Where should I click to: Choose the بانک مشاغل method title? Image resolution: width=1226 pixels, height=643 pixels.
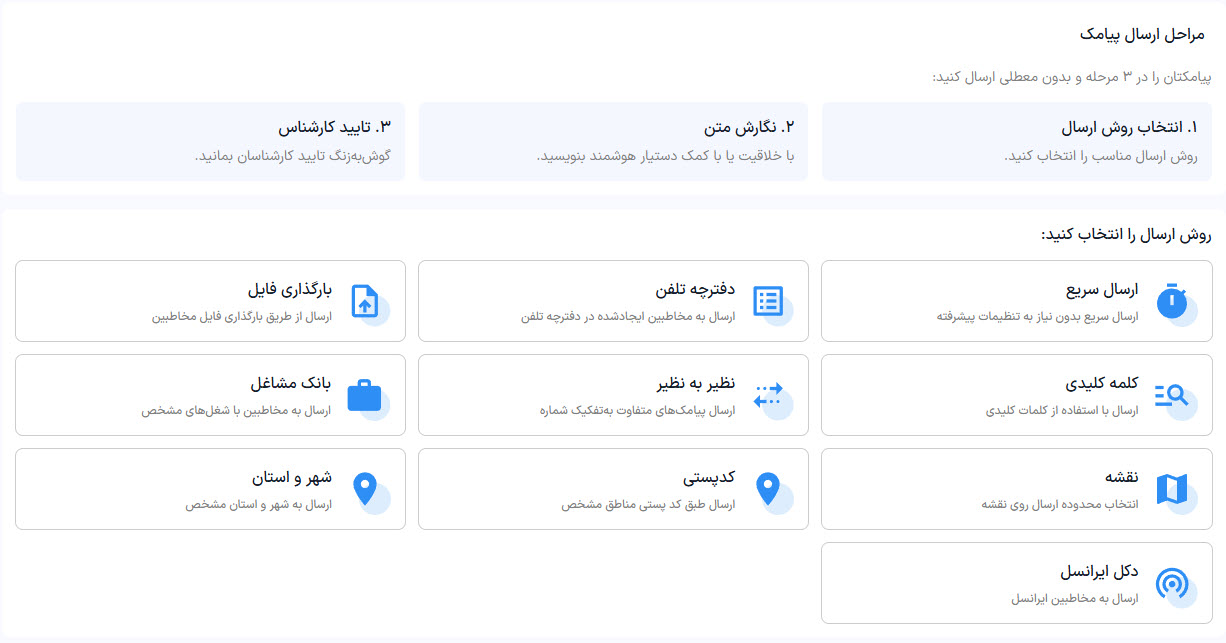[x=291, y=385]
